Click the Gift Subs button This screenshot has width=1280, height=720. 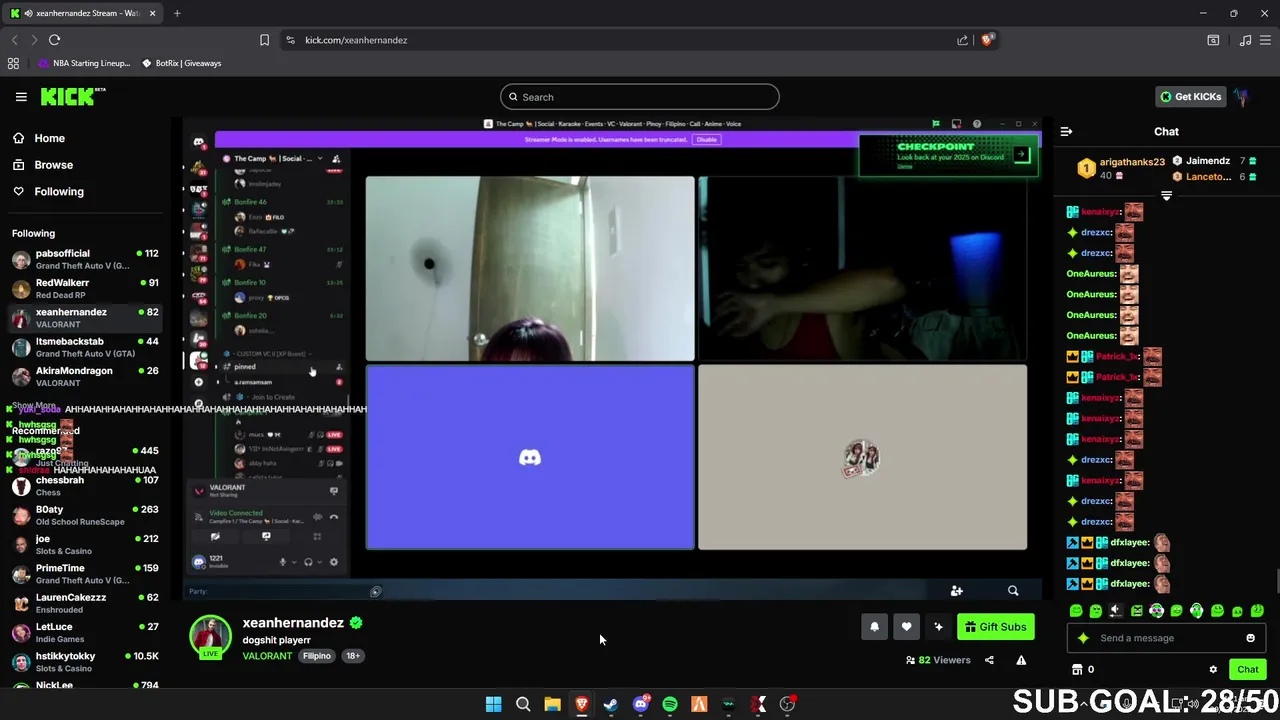(x=996, y=627)
